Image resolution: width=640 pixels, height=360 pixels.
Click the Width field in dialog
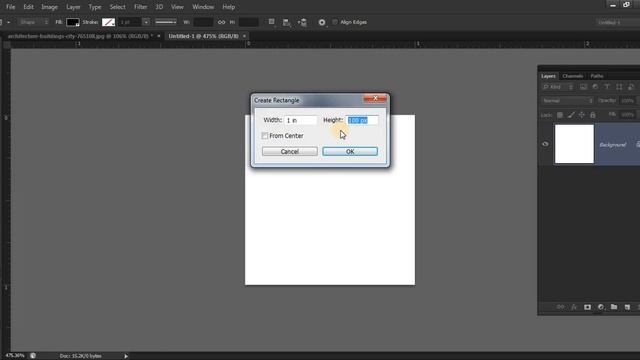click(300, 120)
